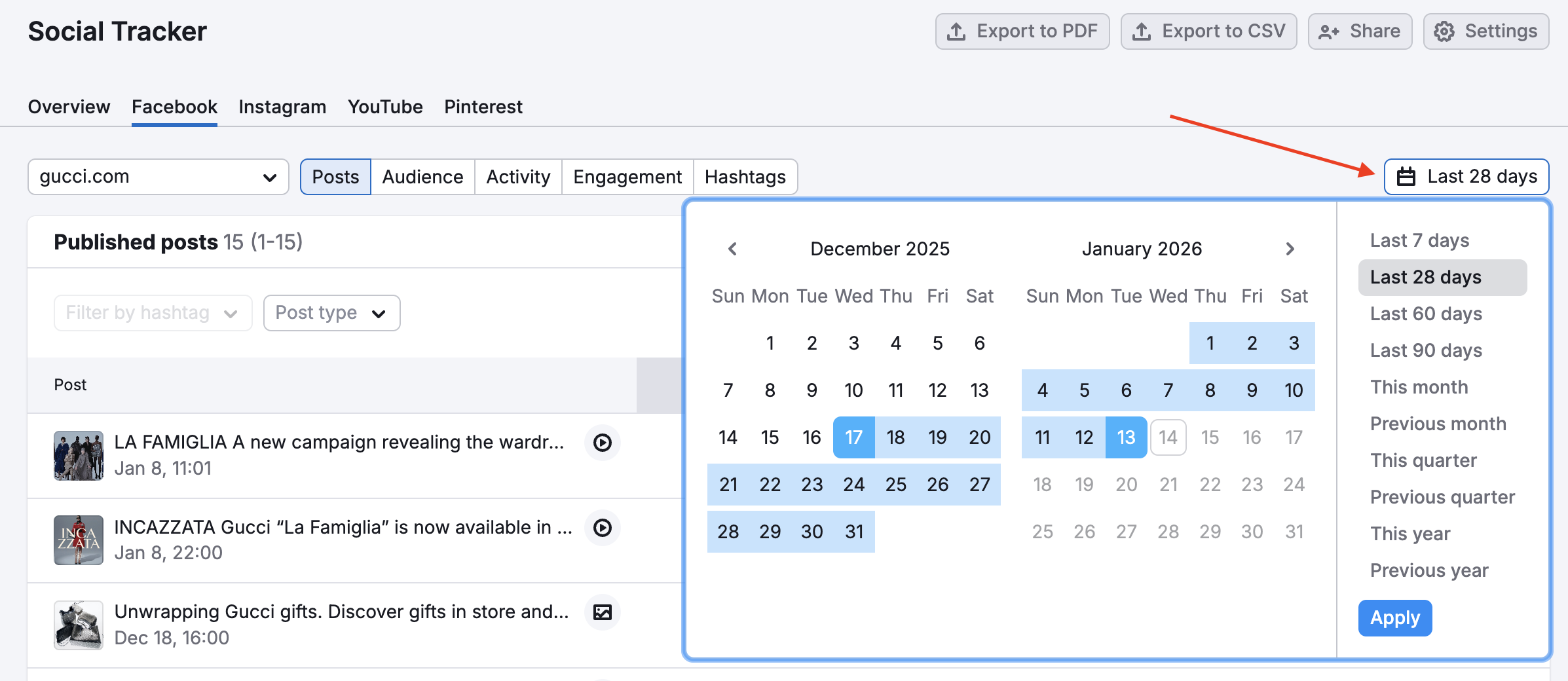
Task: Select December 17 in the calendar
Action: click(x=853, y=437)
